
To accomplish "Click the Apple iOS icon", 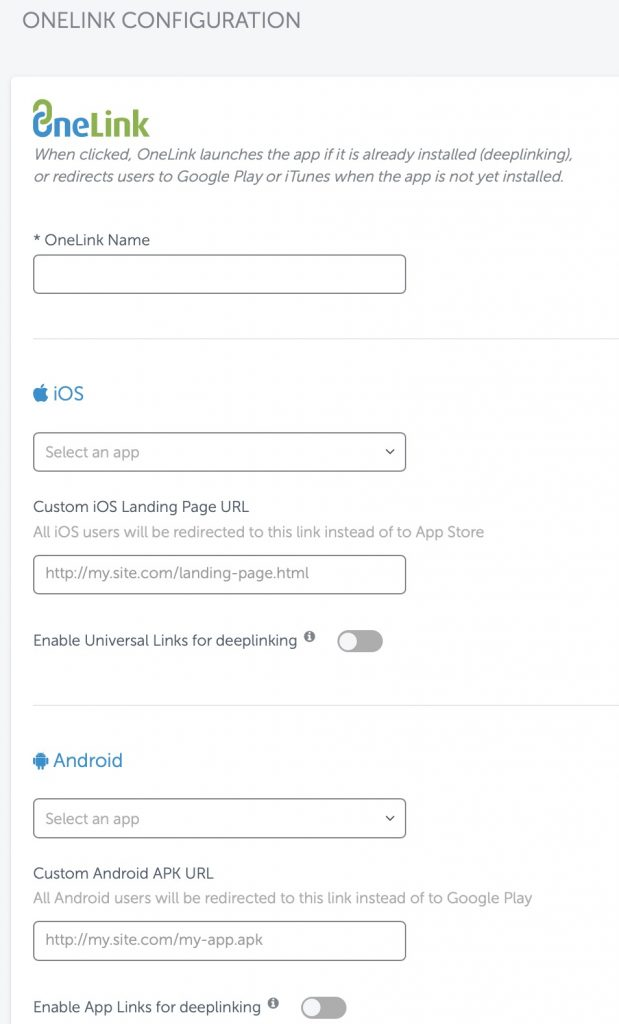I will (x=40, y=393).
